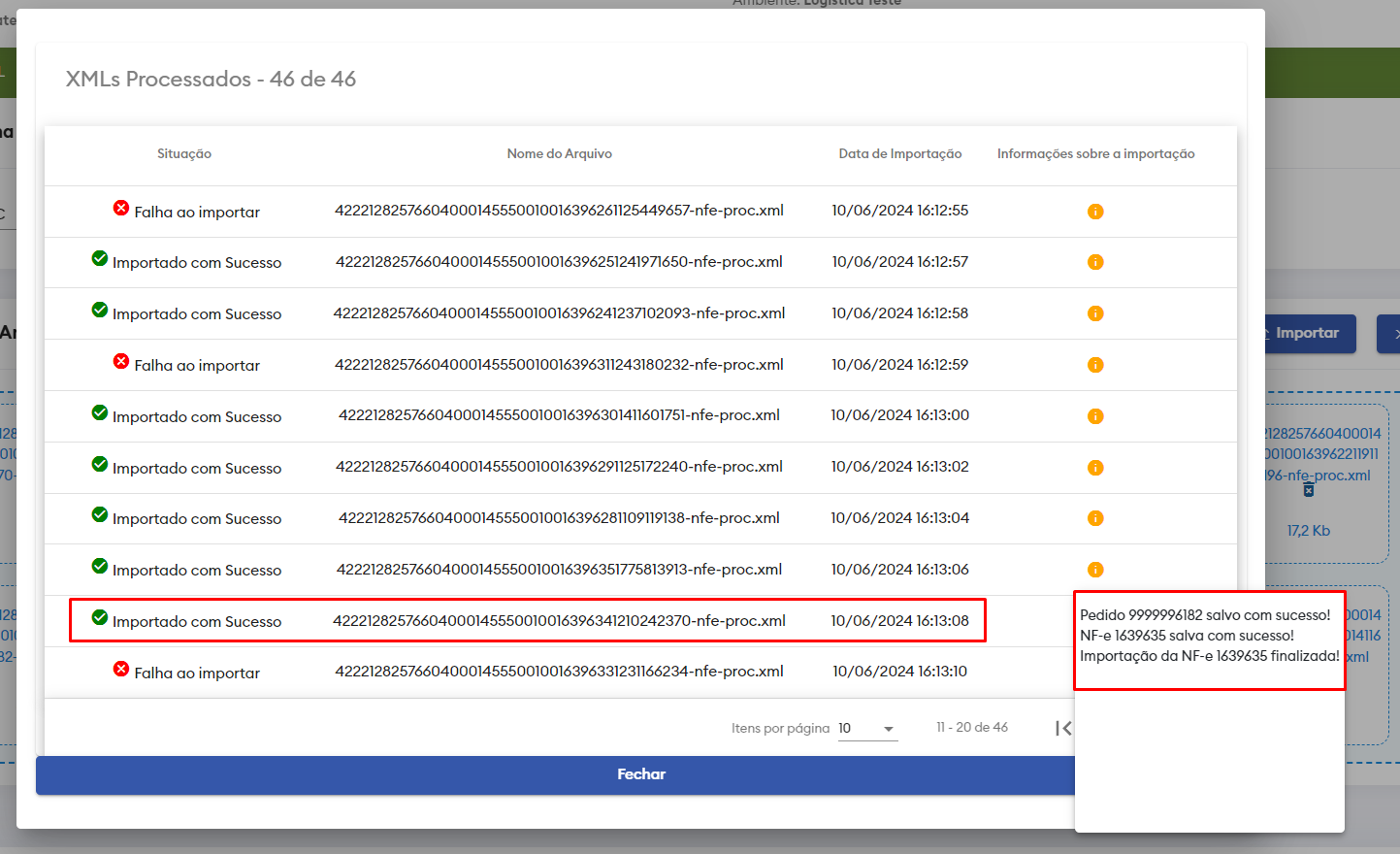Click green success icon on 16:13:08 row

click(100, 618)
